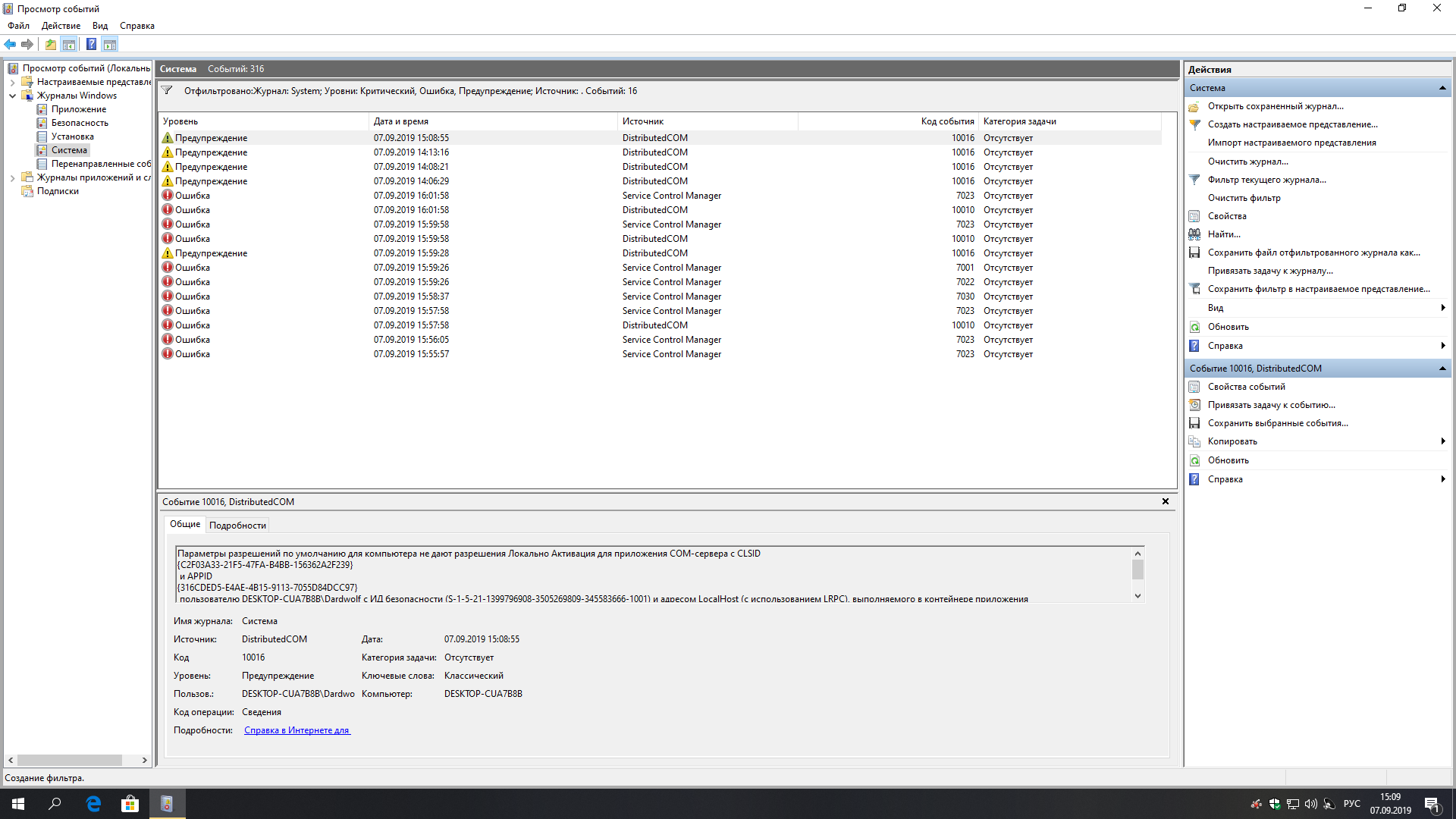This screenshot has width=1456, height=819.
Task: Toggle the console tree pane icon
Action: 69,44
